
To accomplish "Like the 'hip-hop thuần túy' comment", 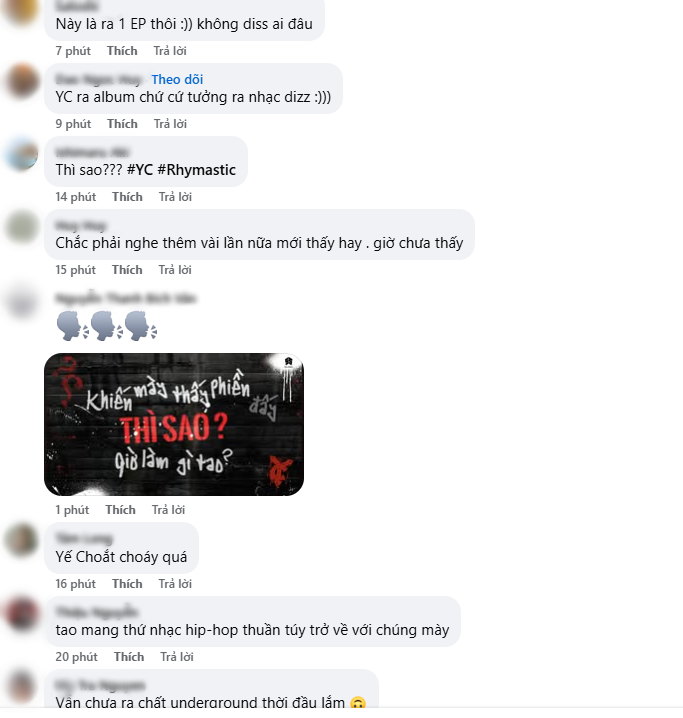I will (x=129, y=657).
